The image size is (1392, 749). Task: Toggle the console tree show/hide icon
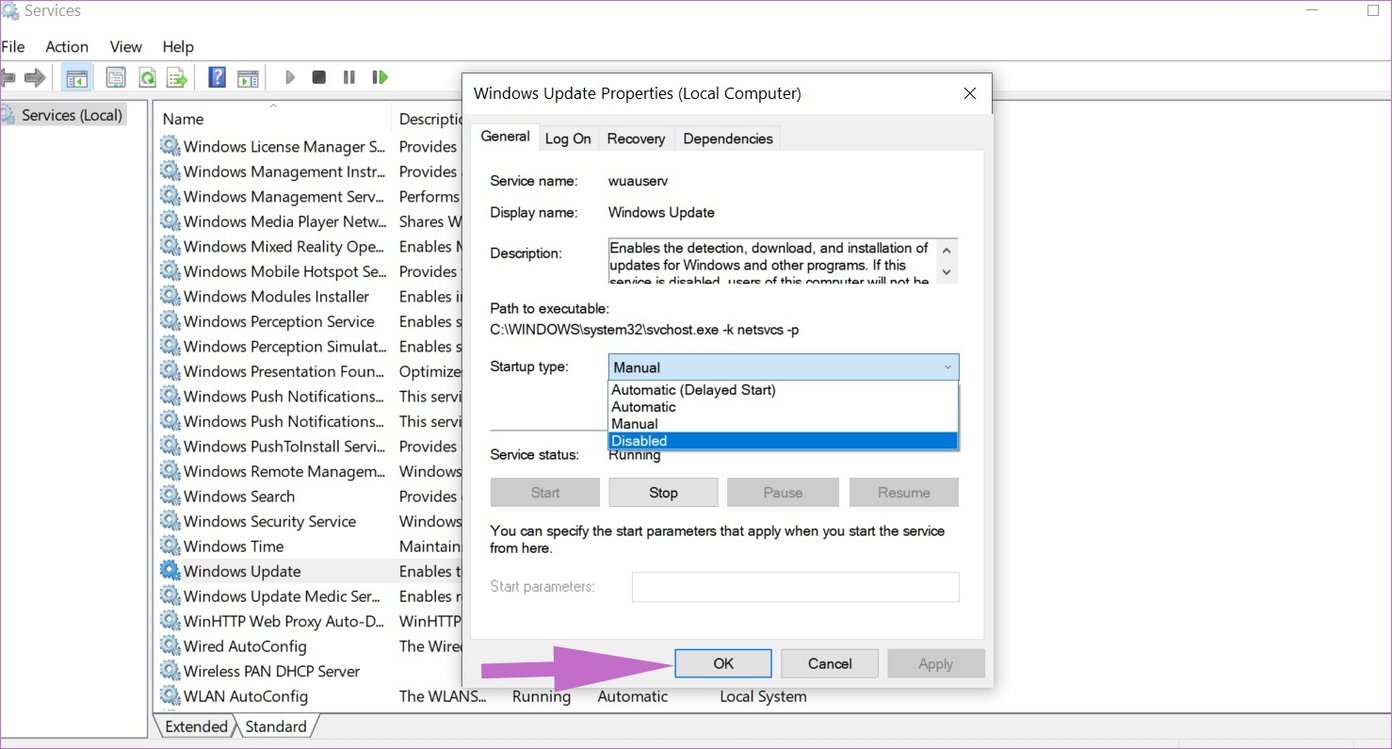(77, 77)
